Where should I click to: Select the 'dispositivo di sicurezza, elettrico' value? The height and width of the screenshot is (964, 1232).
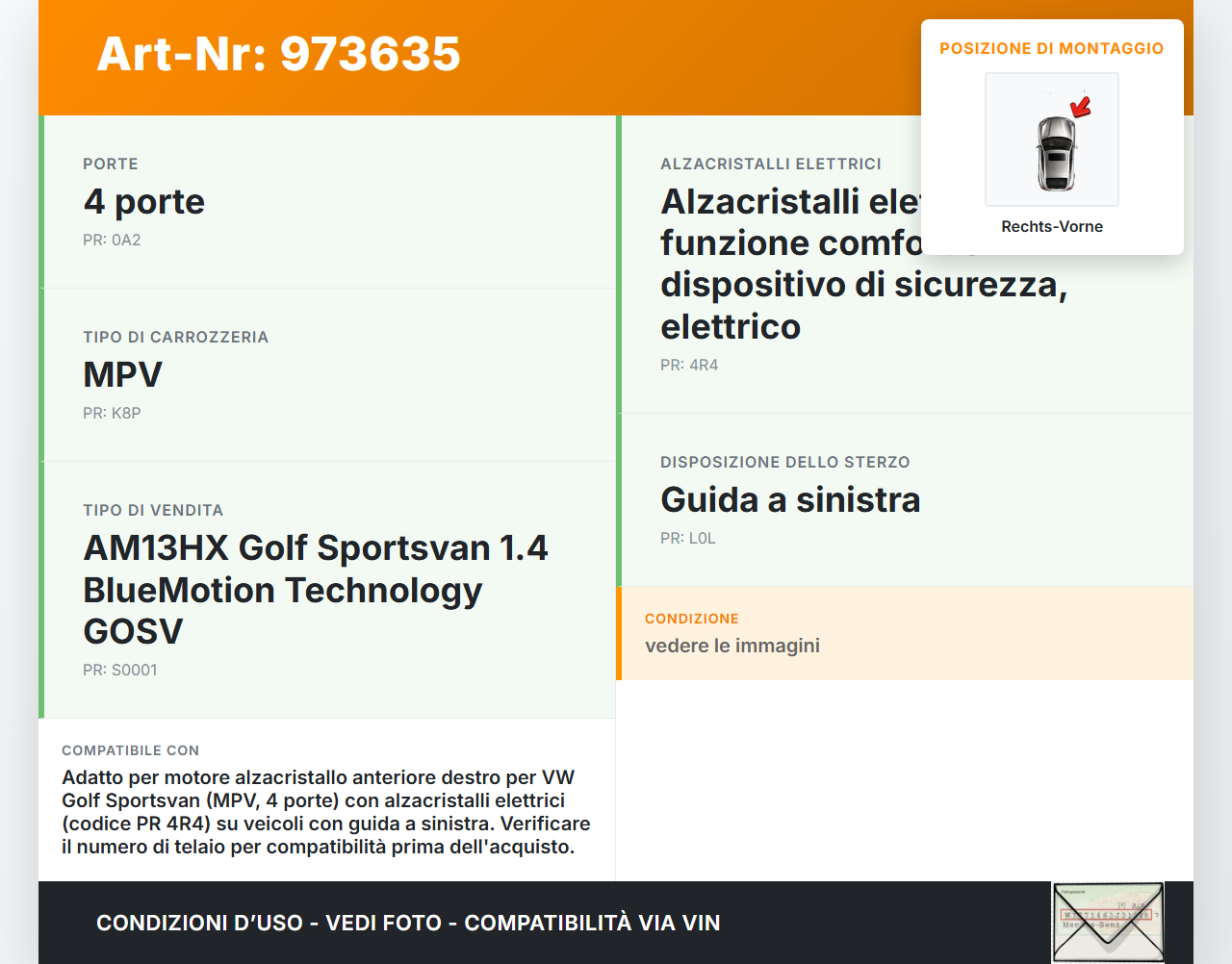click(x=864, y=306)
